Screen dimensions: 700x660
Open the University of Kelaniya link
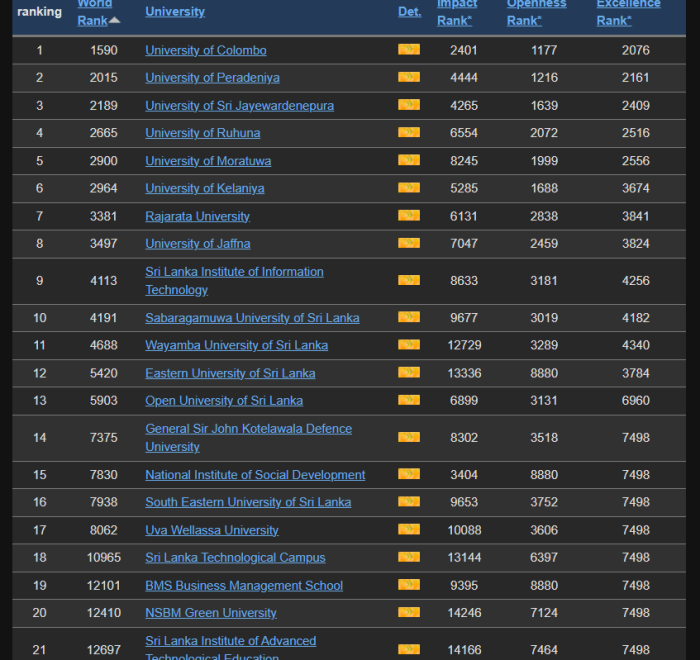204,188
